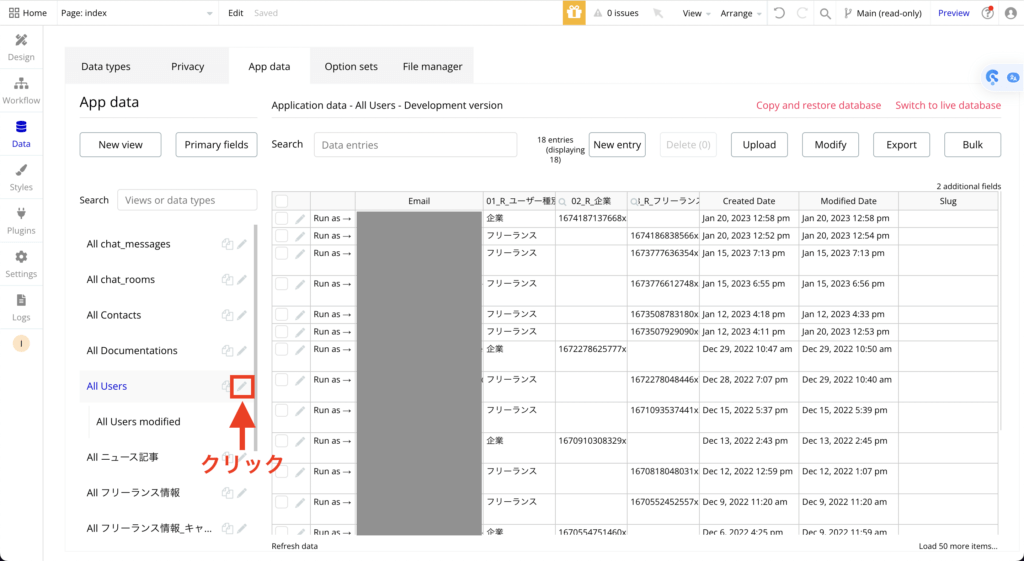Open the Data section icon
The image size is (1024, 561).
(x=21, y=127)
